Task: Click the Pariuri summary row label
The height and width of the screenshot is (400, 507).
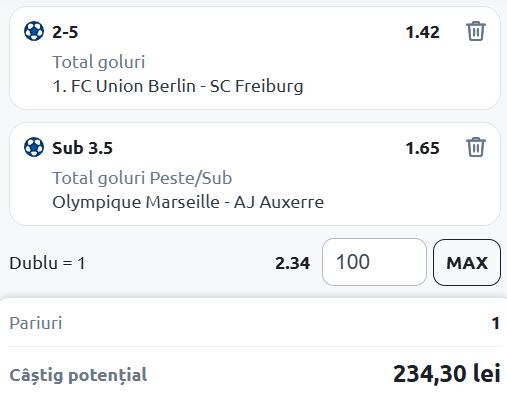Action: (x=36, y=323)
